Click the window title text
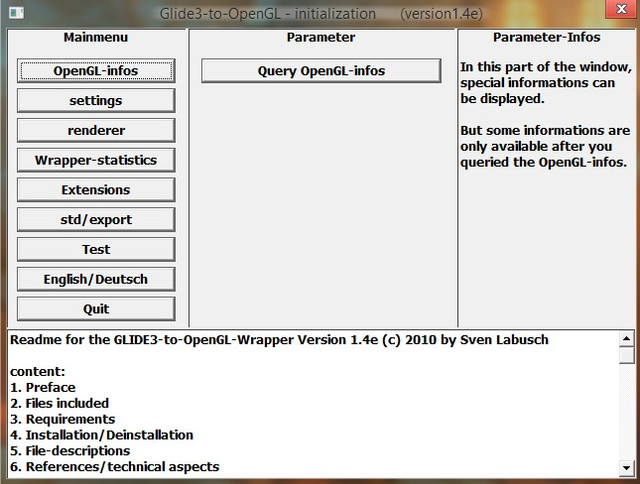This screenshot has height=484, width=640. pyautogui.click(x=321, y=14)
